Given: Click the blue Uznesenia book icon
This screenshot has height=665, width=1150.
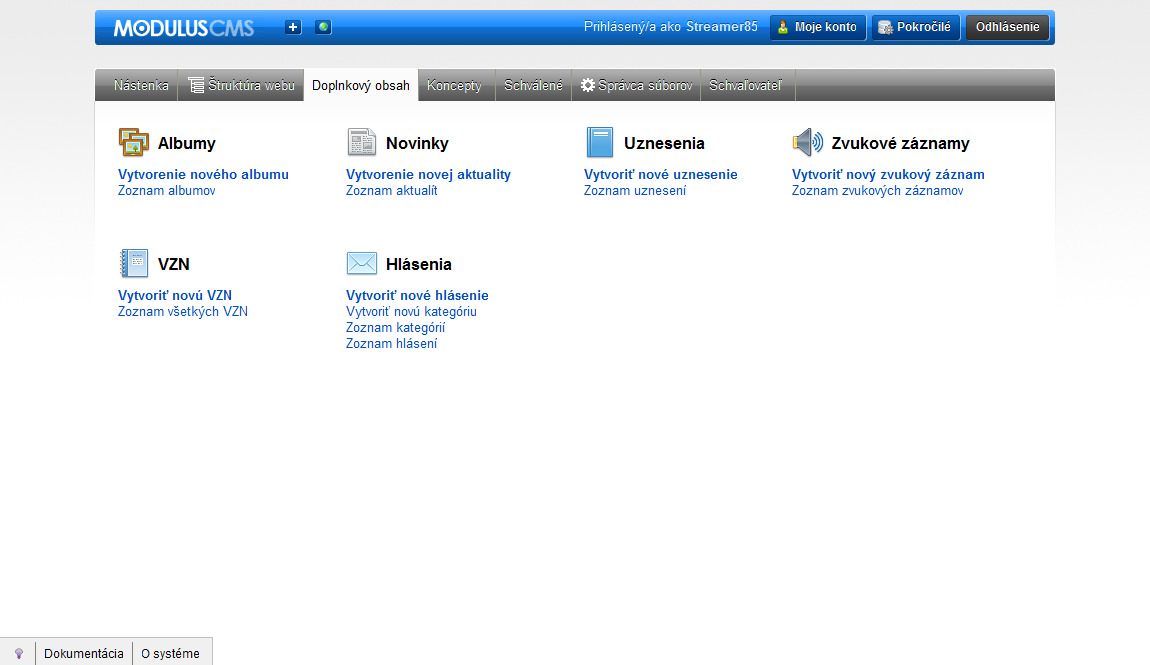Looking at the screenshot, I should pyautogui.click(x=599, y=143).
